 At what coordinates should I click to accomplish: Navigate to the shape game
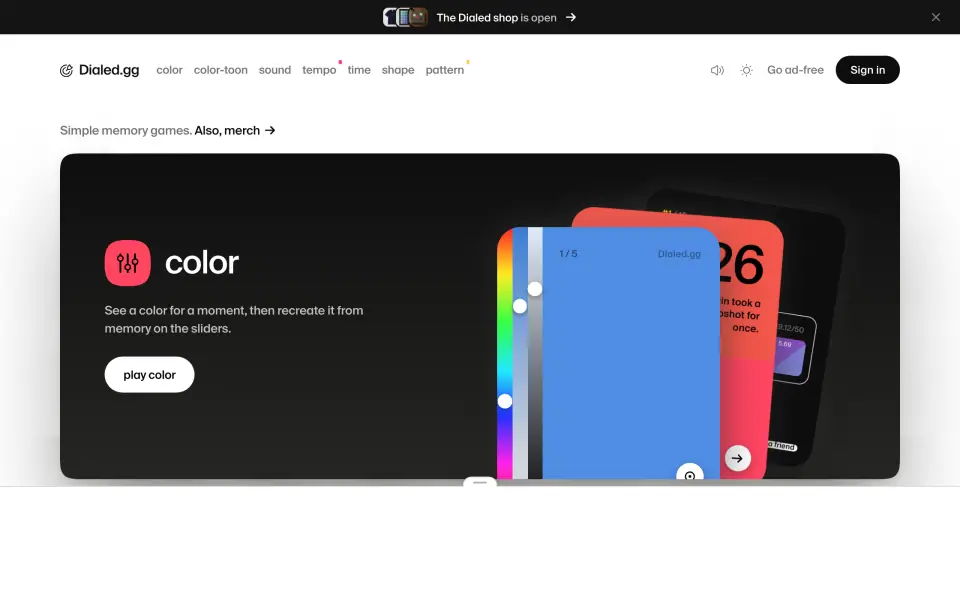click(x=398, y=70)
